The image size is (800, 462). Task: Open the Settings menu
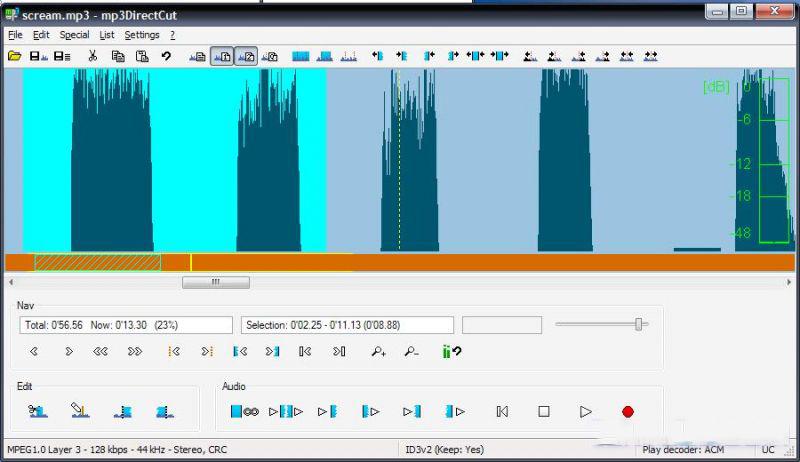click(x=142, y=35)
